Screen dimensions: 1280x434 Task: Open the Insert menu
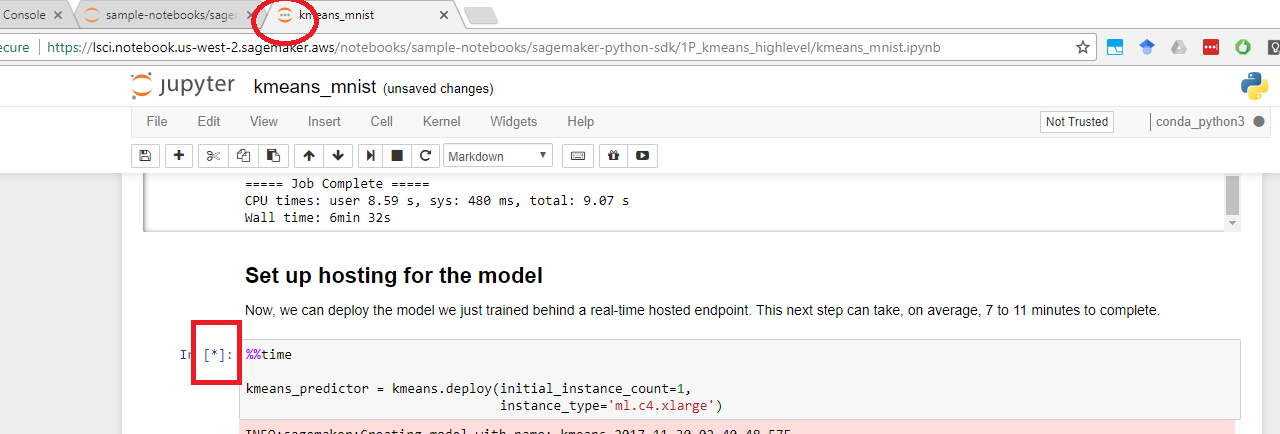pyautogui.click(x=324, y=121)
